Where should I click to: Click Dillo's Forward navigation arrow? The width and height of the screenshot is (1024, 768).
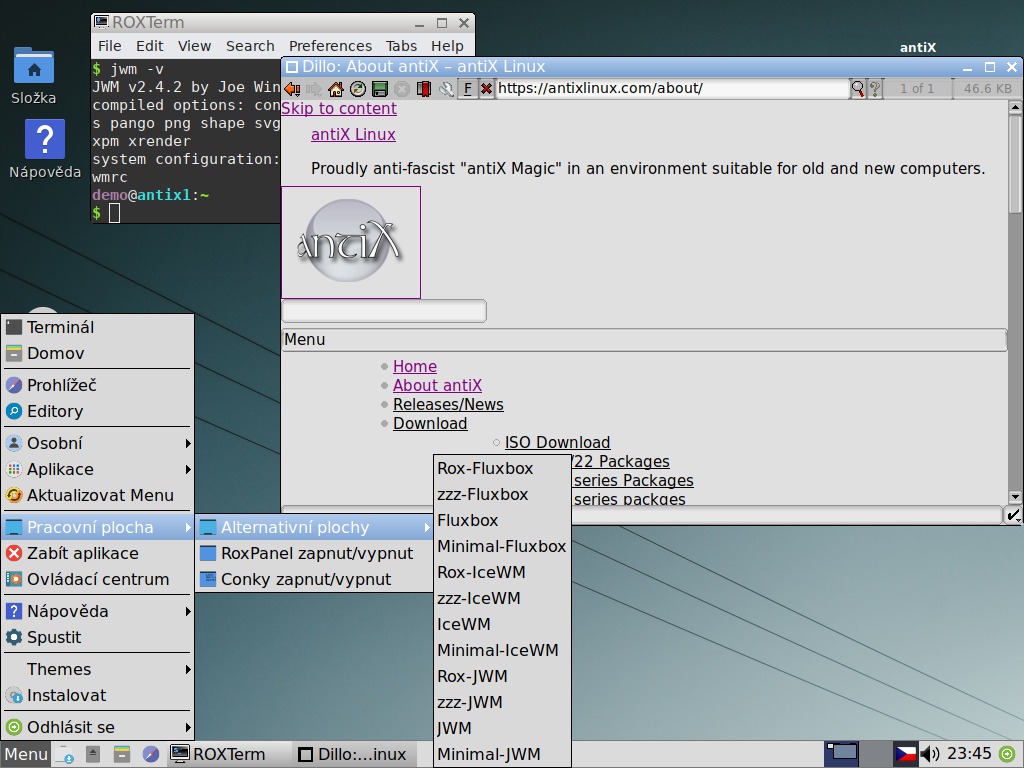pyautogui.click(x=314, y=89)
